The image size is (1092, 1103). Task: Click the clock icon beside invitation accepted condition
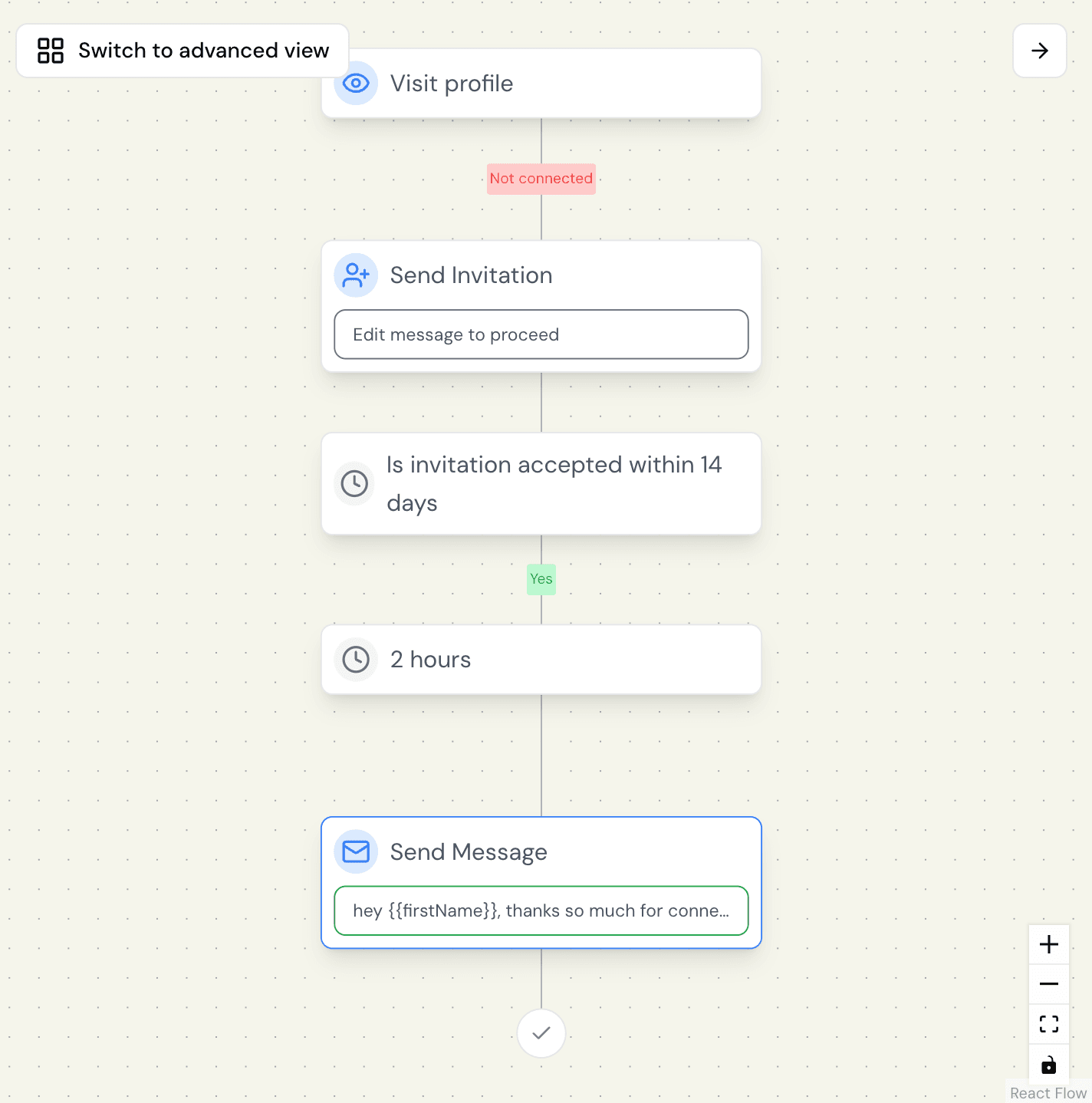tap(354, 484)
